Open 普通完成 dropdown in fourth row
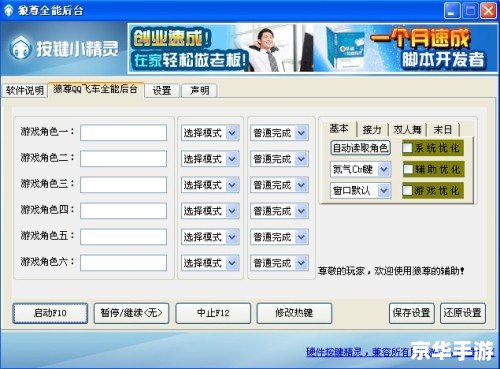500x369 pixels. click(279, 211)
